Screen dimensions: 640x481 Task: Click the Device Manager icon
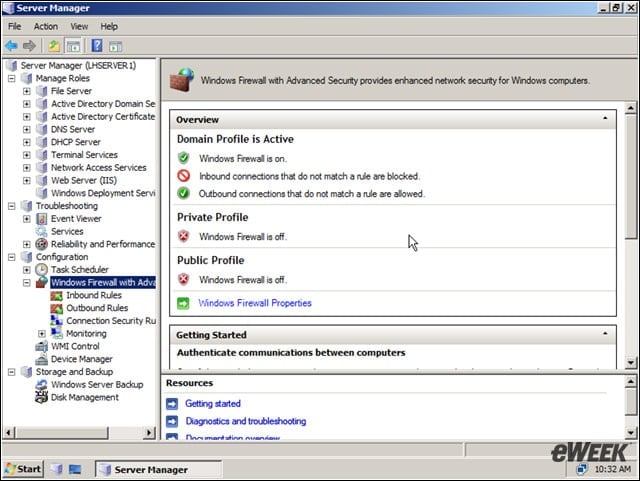[x=41, y=359]
